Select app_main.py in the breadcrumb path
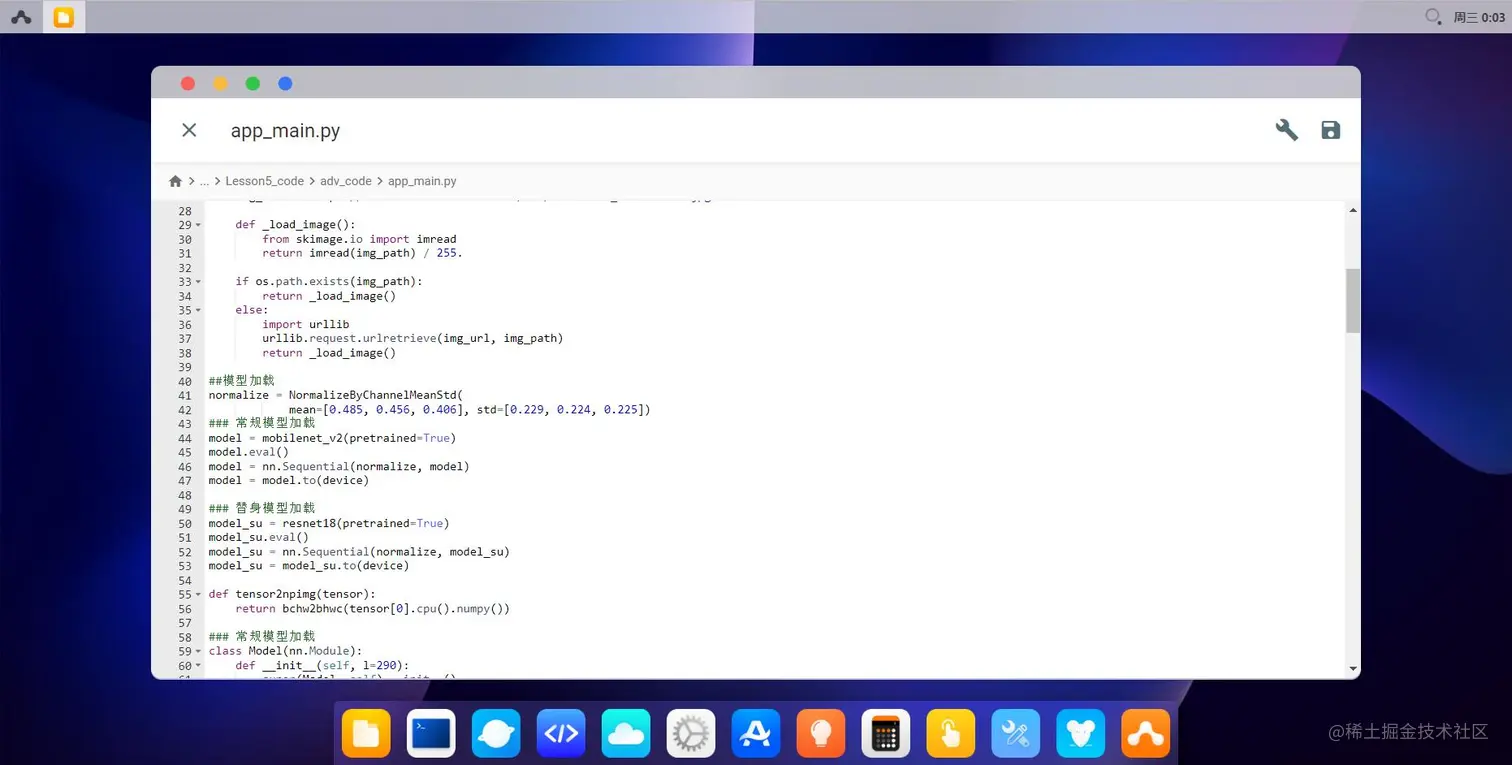 (x=422, y=181)
